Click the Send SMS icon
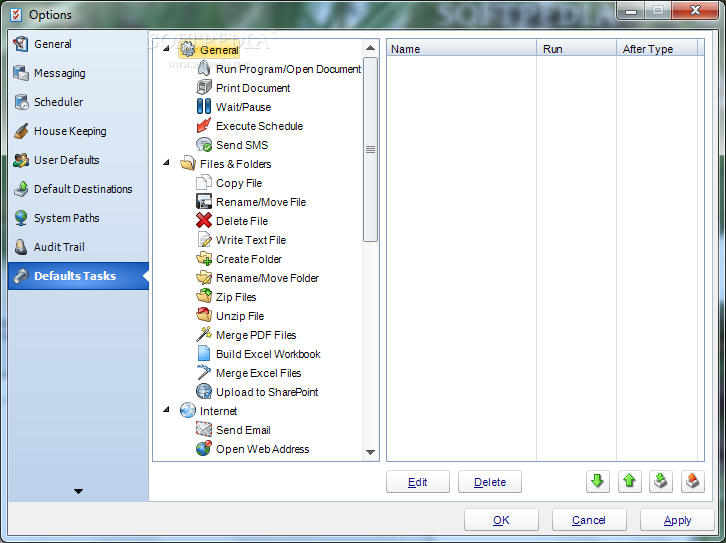 [204, 145]
